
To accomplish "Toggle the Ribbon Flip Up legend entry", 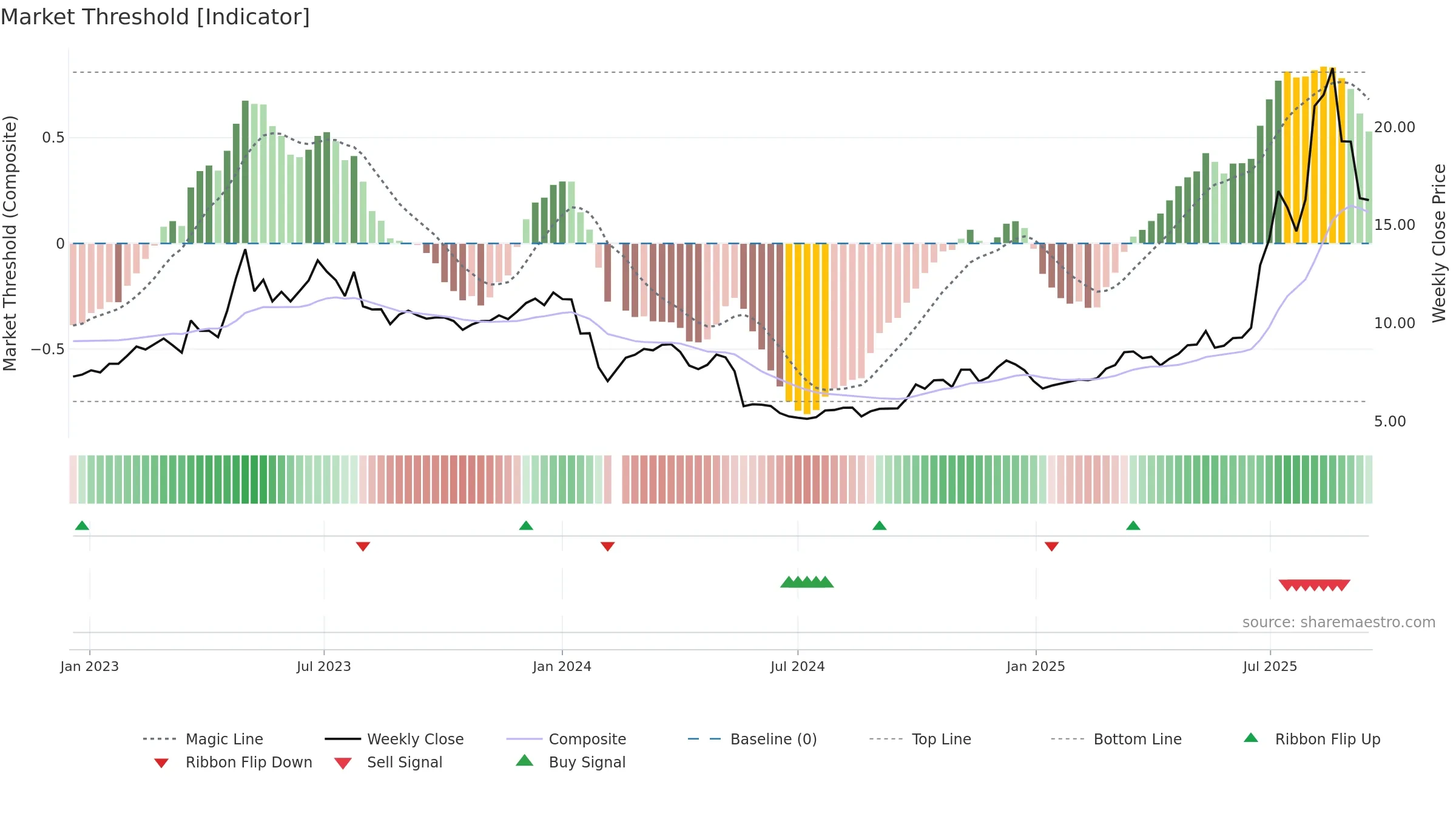I will [x=1312, y=739].
